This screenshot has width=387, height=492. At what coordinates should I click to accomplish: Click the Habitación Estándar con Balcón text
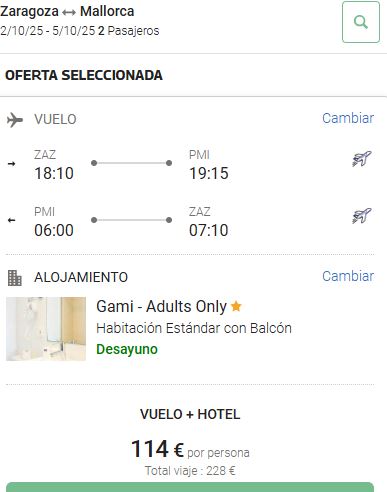pos(194,328)
